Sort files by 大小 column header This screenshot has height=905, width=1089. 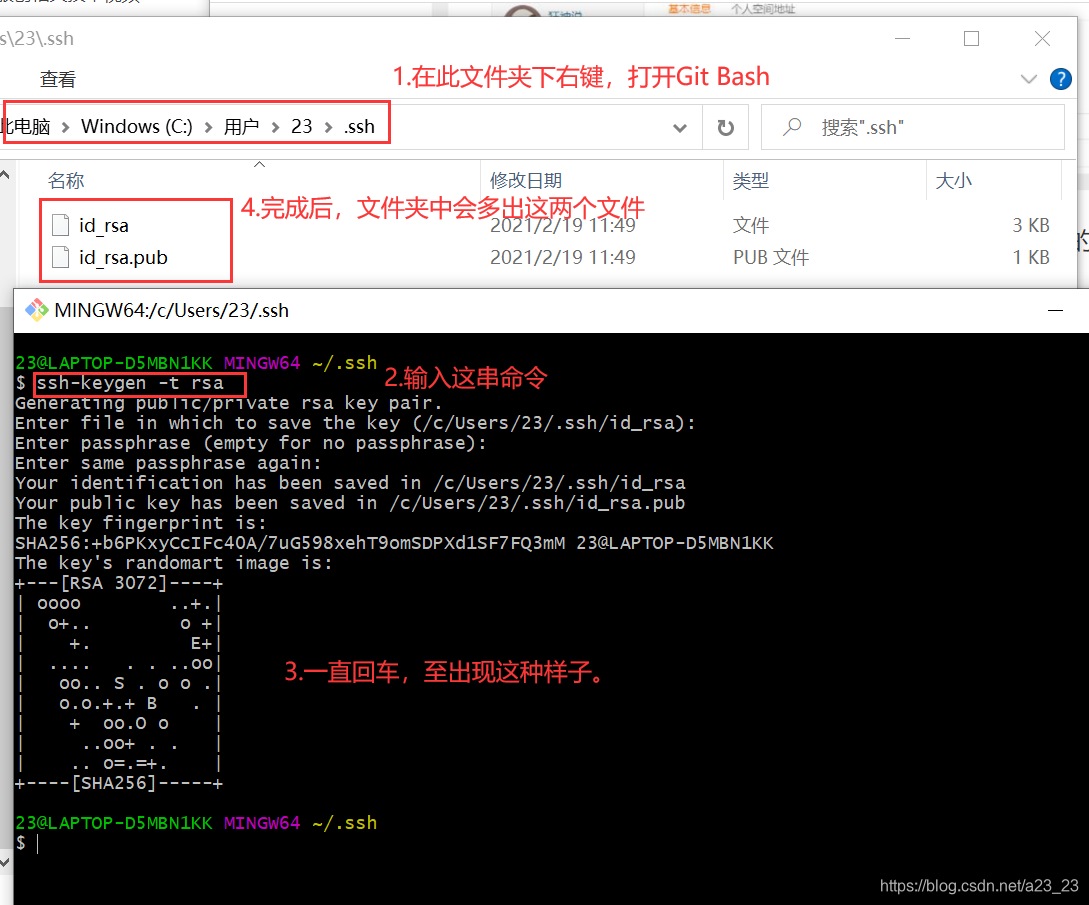[x=954, y=181]
